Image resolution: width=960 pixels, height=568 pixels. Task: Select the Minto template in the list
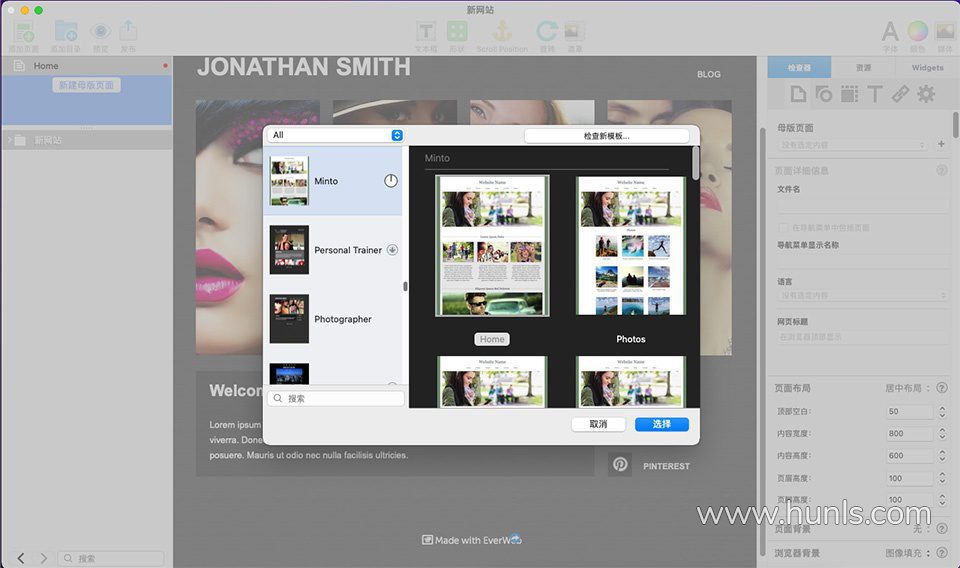click(332, 181)
